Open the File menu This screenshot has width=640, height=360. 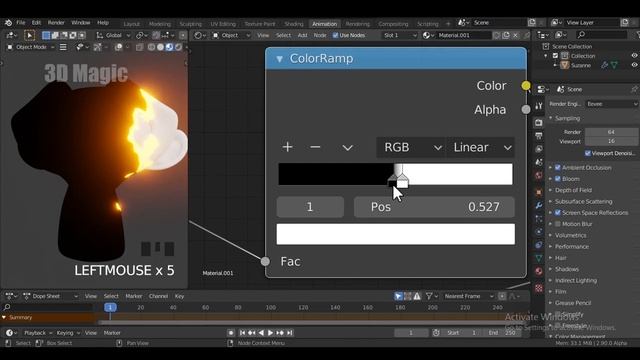[21, 23]
